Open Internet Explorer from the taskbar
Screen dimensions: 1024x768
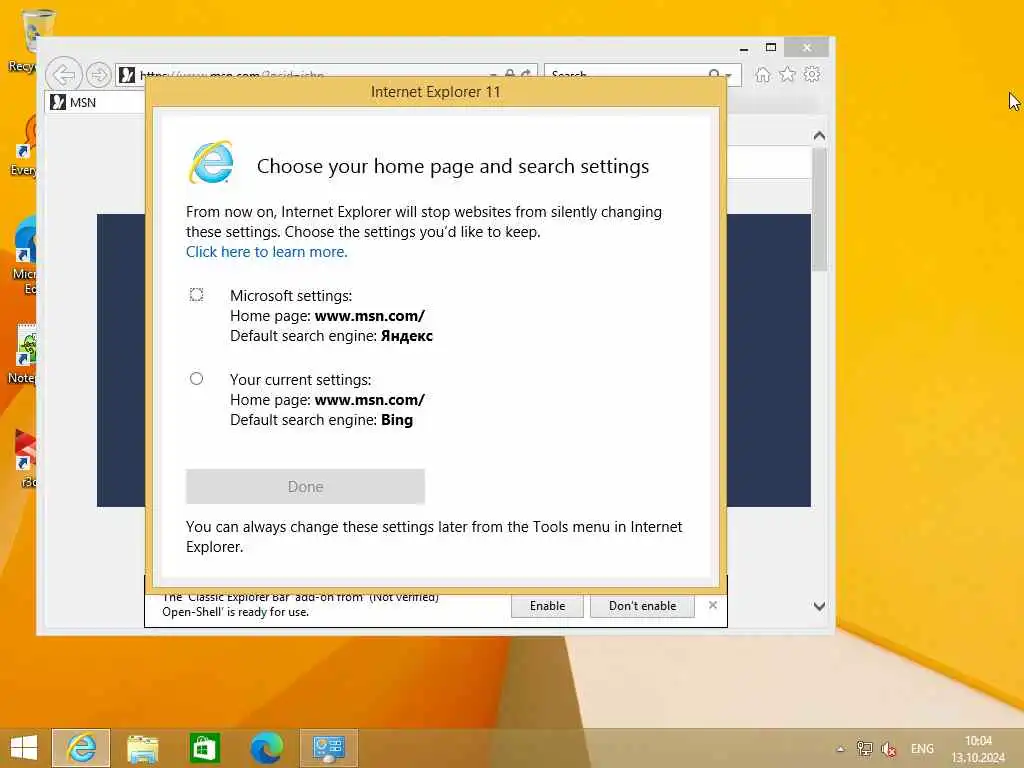[81, 748]
